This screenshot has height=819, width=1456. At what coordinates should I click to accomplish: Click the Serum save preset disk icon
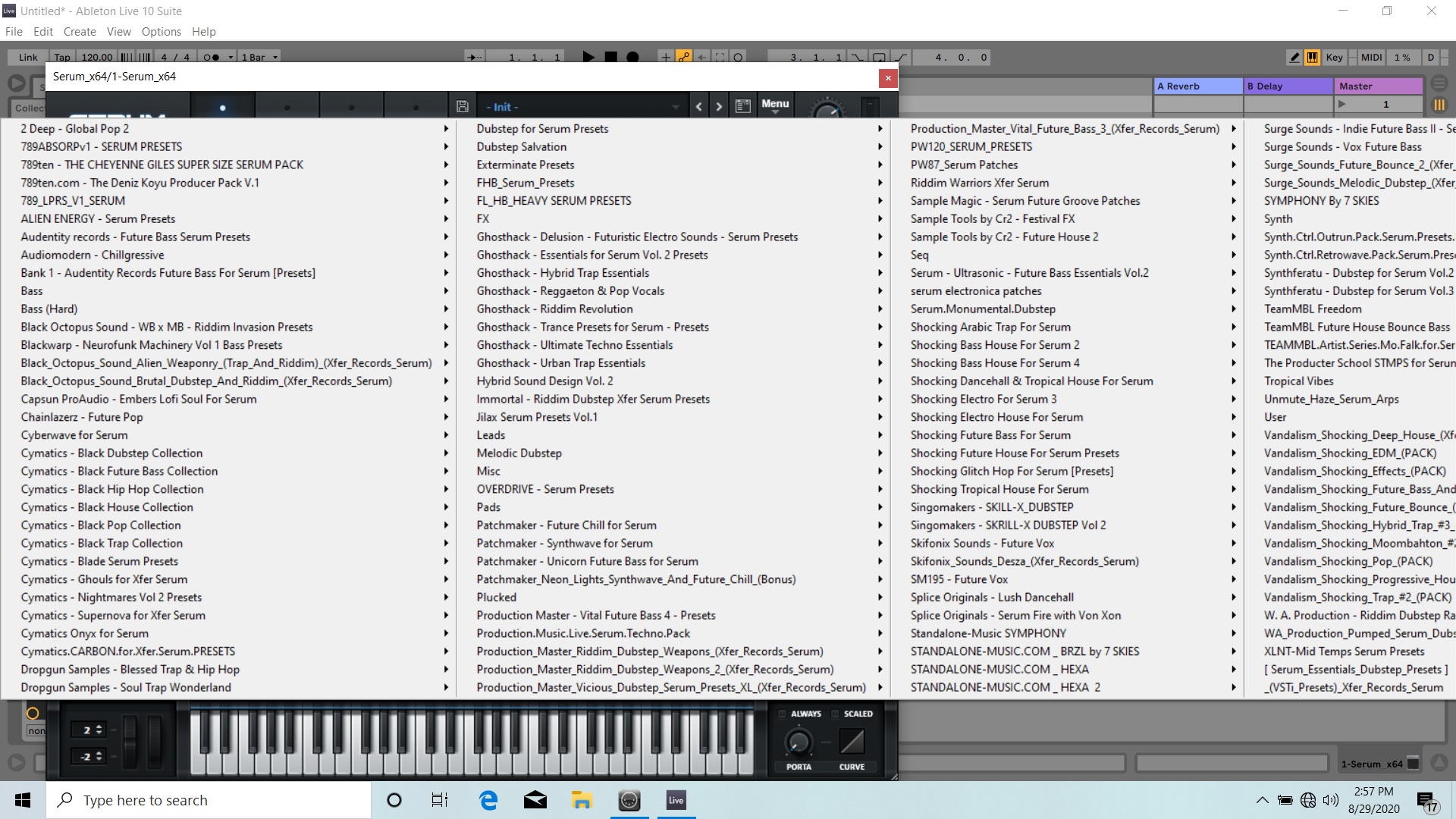click(463, 107)
